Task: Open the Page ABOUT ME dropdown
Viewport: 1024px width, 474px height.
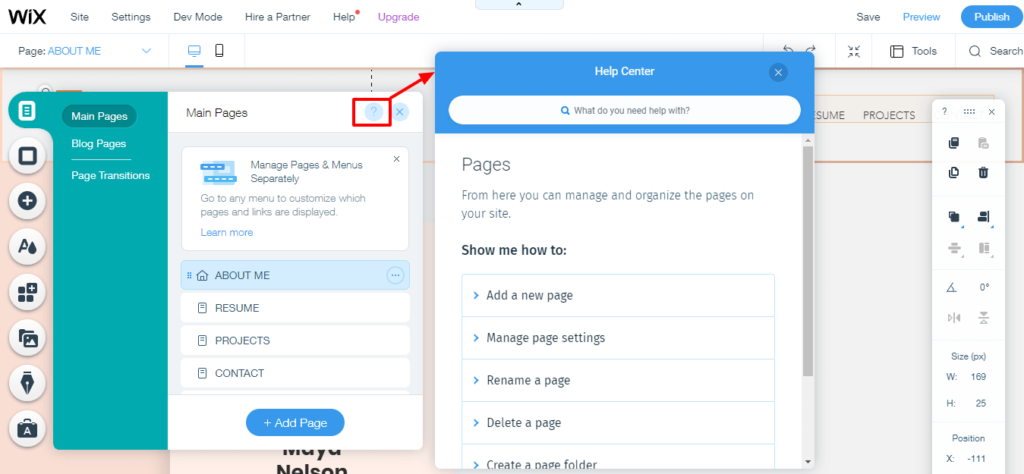Action: coord(85,51)
